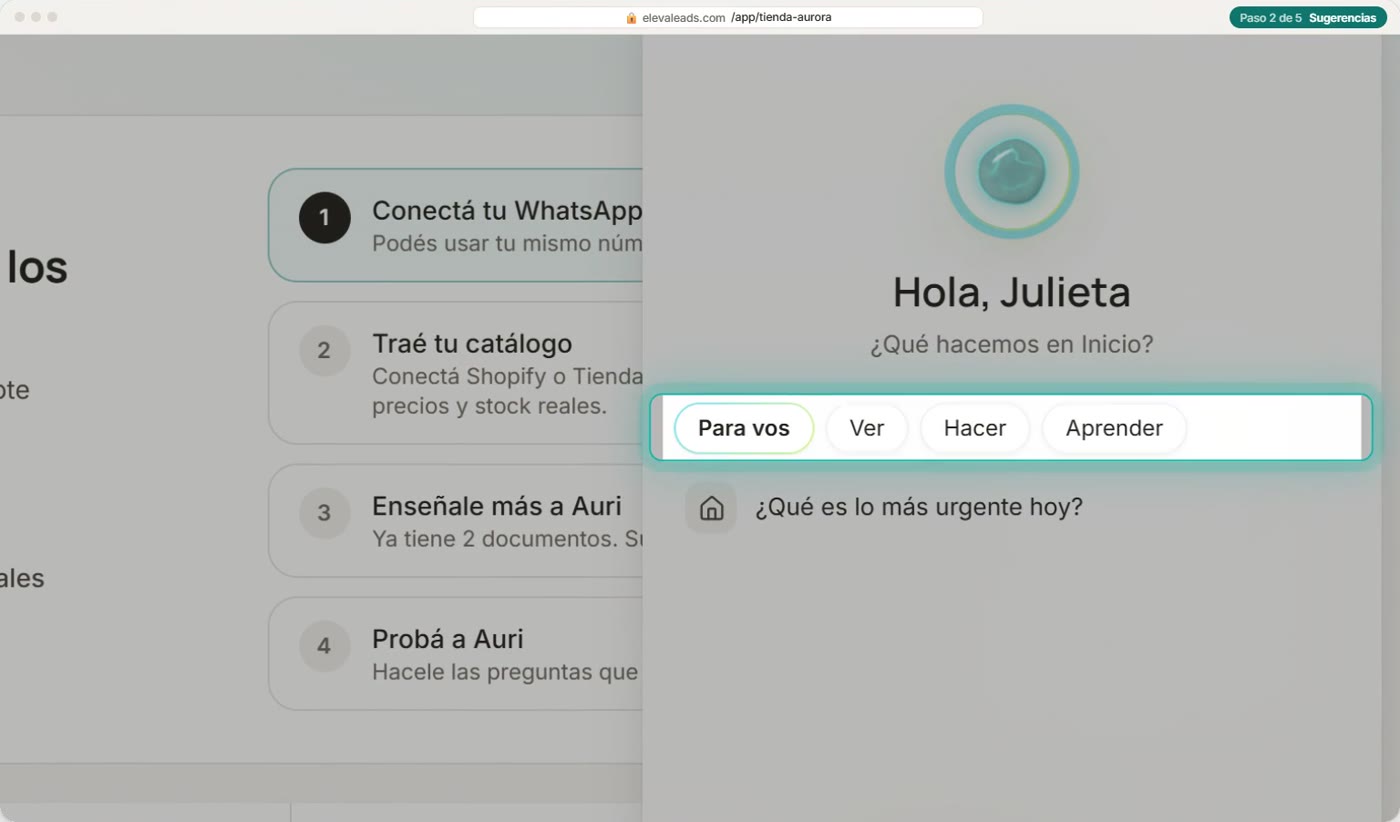
Task: Select step 3 "Enseñale más a Auri"
Action: pos(455,520)
